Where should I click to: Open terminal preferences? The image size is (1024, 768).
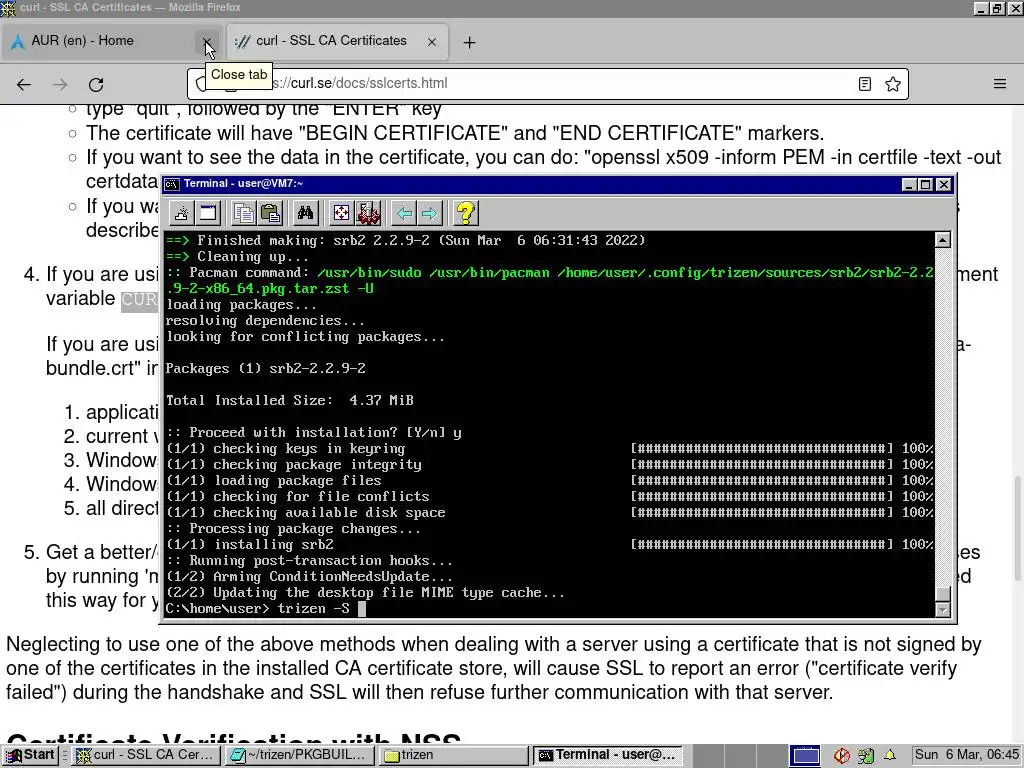(x=368, y=213)
